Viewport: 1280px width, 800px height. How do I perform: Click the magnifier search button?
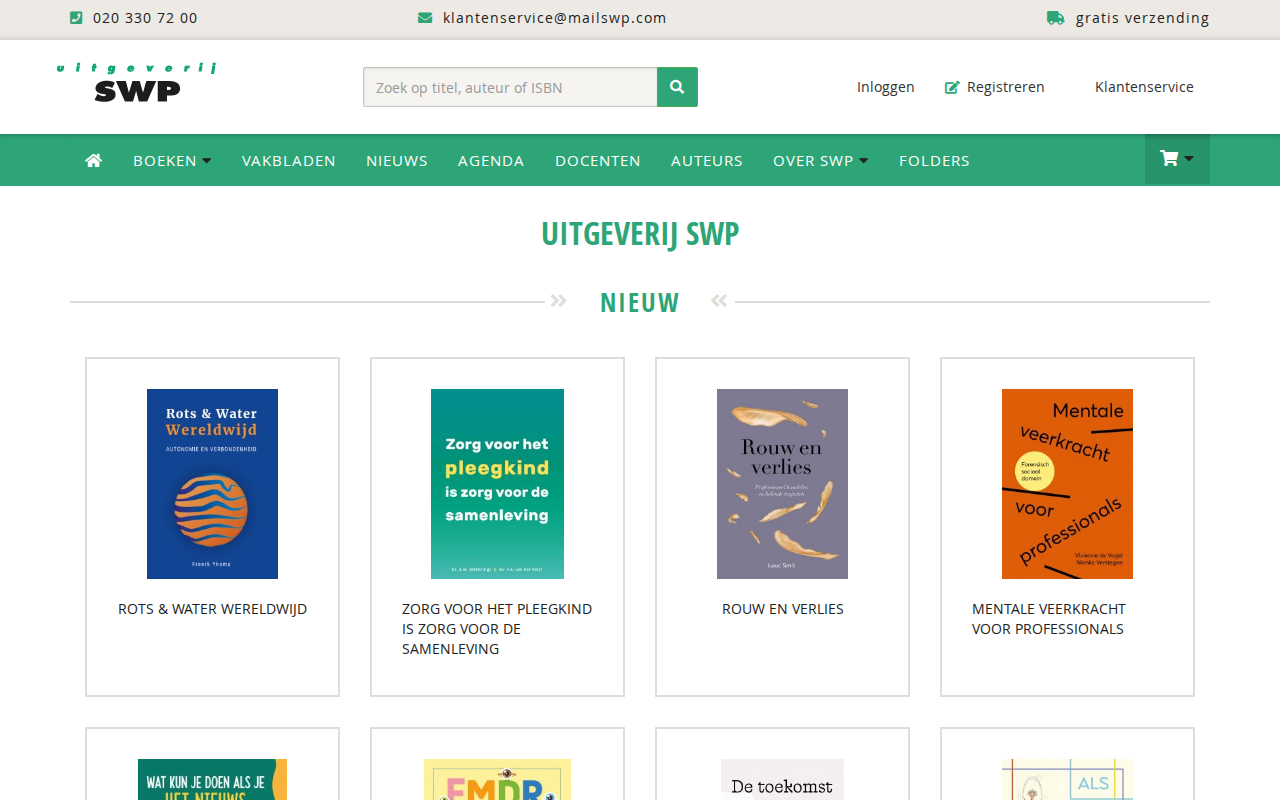[x=677, y=87]
